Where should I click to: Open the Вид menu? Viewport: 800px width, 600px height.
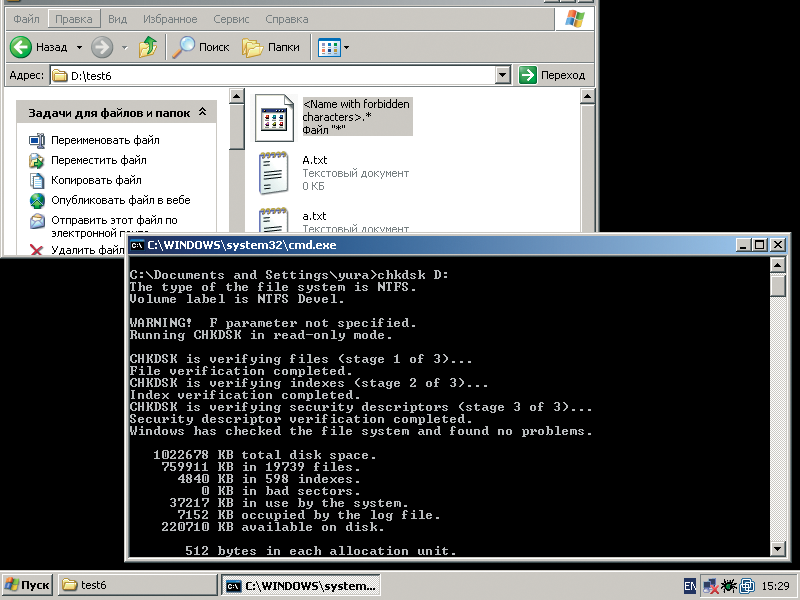click(117, 19)
